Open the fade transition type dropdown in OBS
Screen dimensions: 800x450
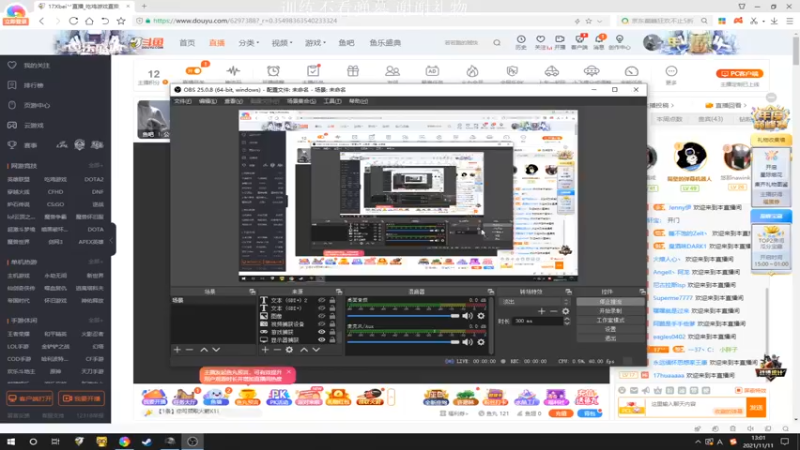(x=535, y=302)
